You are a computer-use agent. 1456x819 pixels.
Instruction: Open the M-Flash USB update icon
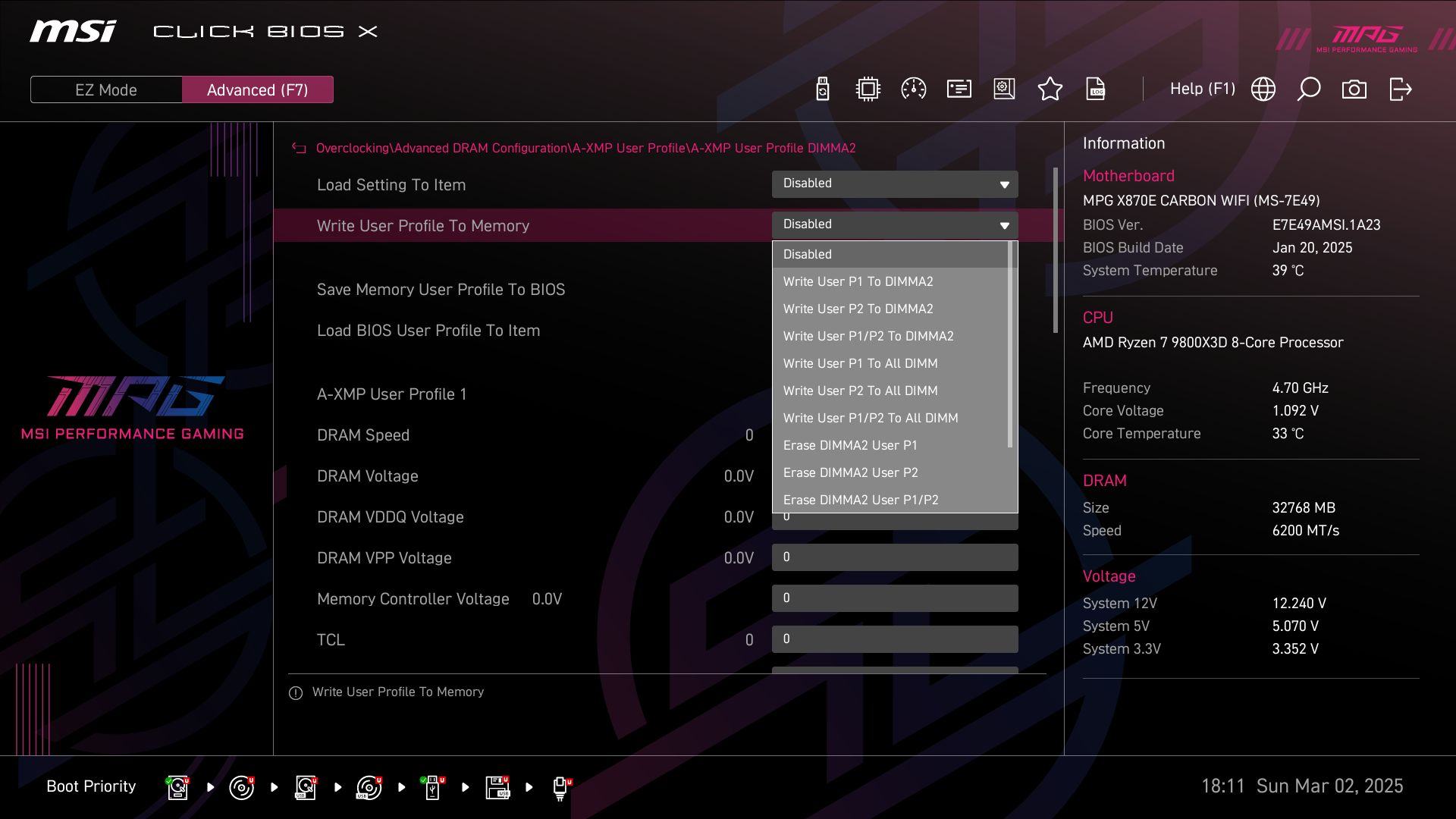coord(822,89)
